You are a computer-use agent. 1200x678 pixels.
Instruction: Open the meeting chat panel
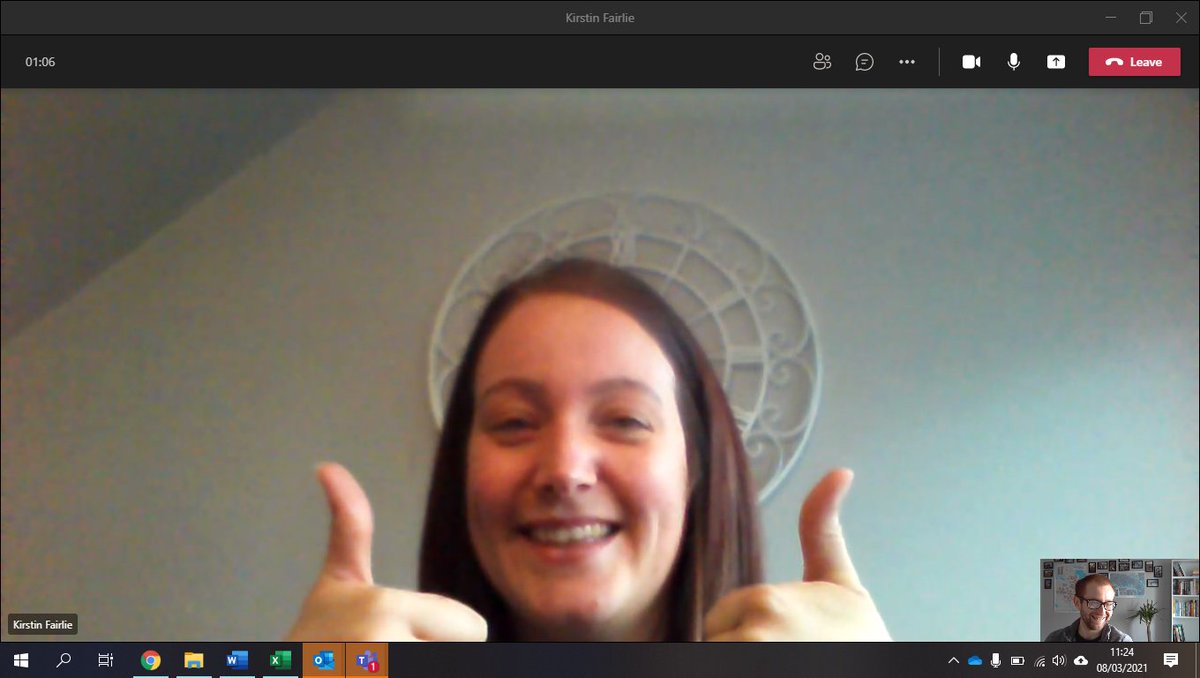pyautogui.click(x=864, y=61)
